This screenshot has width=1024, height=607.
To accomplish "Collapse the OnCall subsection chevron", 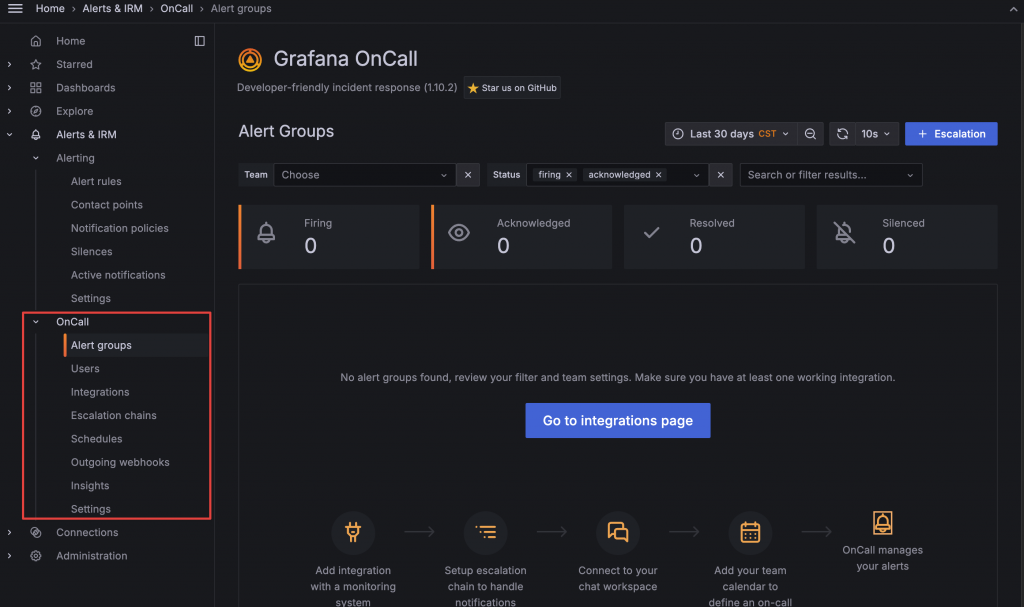I will point(36,322).
